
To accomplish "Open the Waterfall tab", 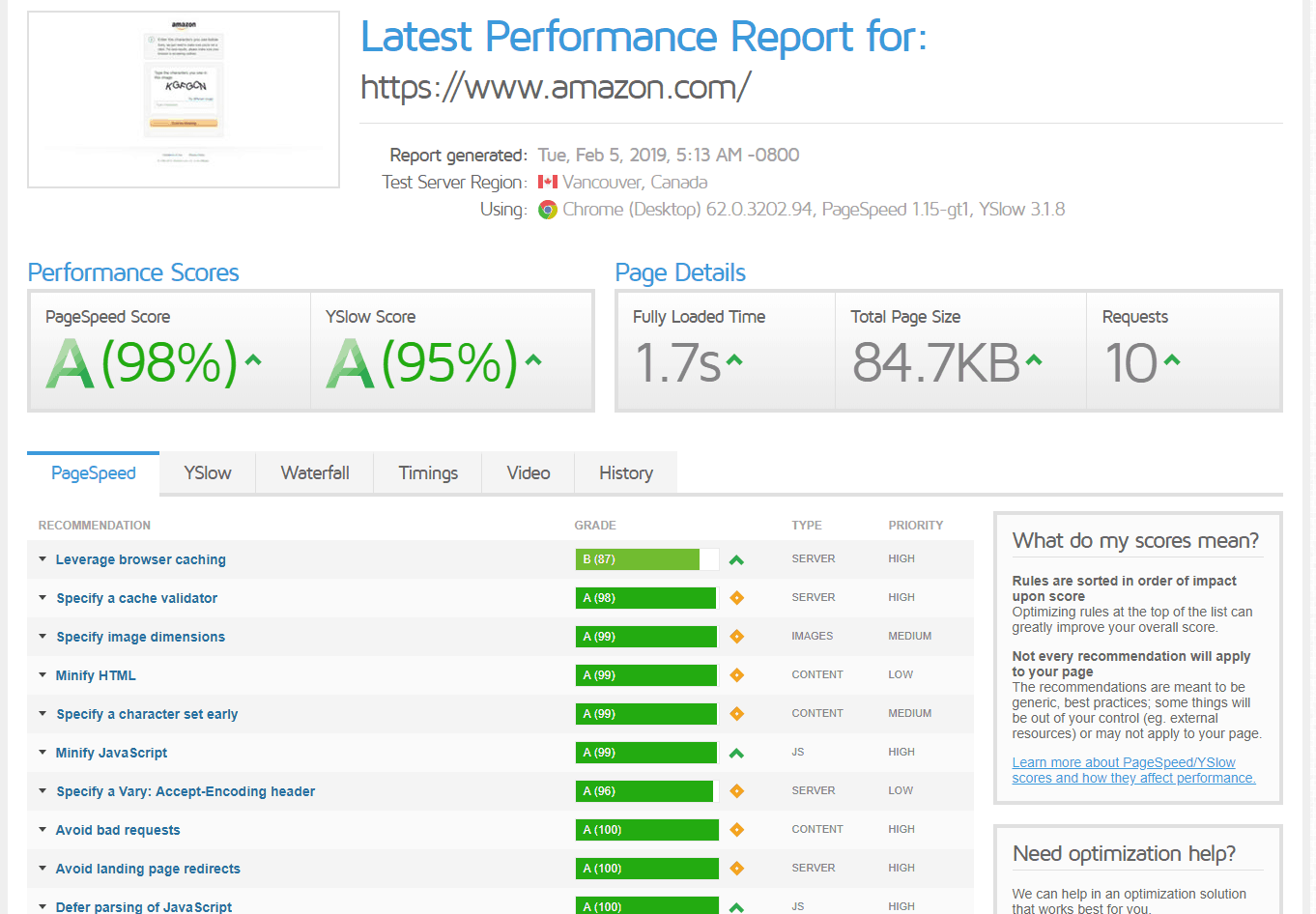I will point(315,473).
